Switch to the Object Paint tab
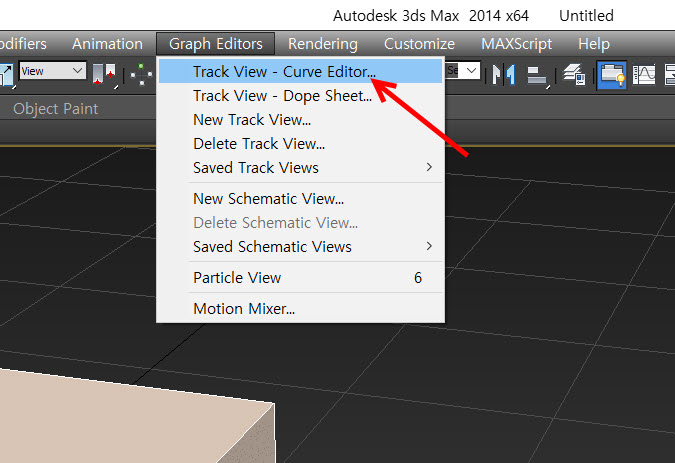Viewport: 675px width, 463px height. point(56,109)
